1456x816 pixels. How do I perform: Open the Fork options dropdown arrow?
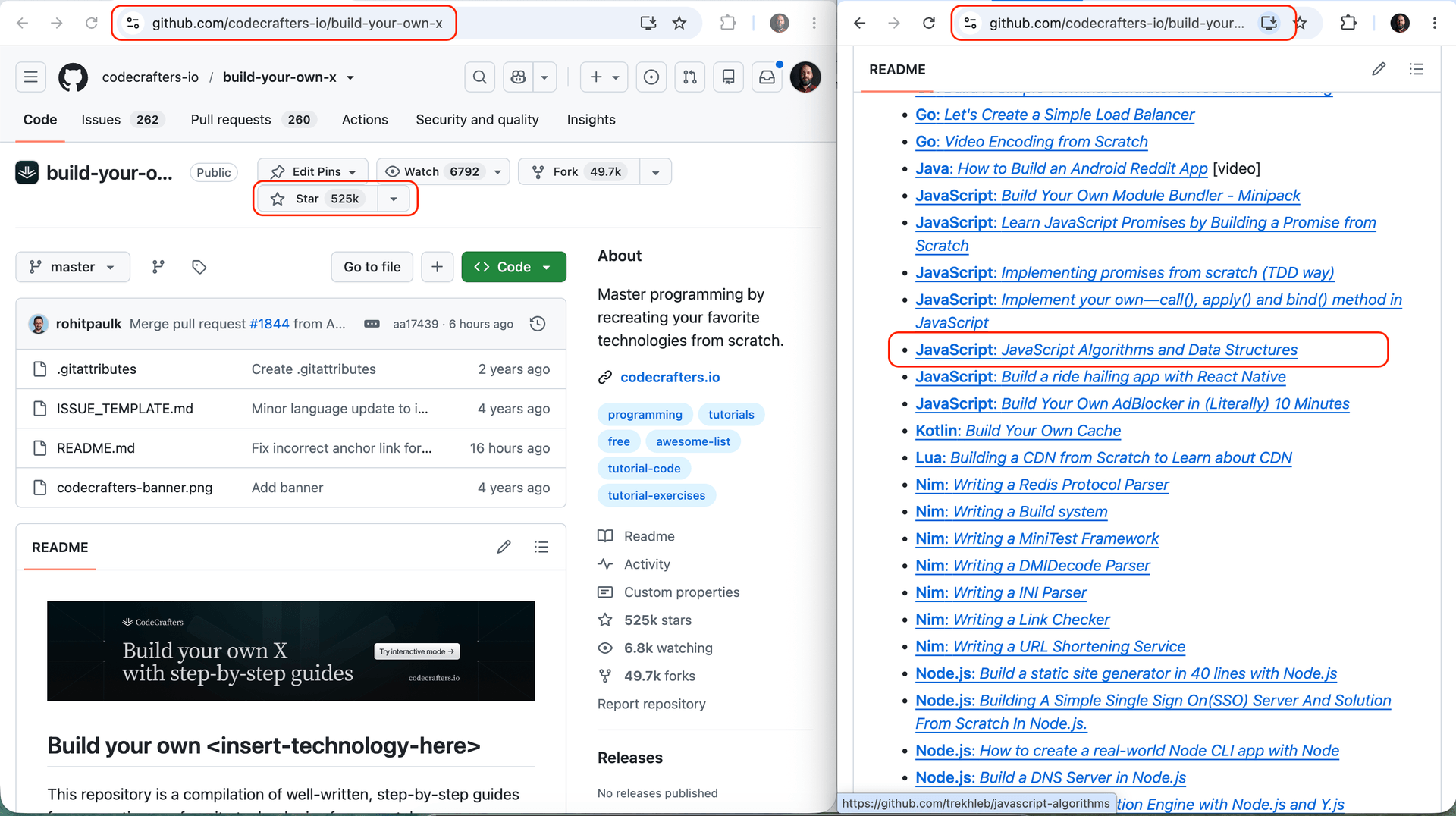[x=656, y=172]
